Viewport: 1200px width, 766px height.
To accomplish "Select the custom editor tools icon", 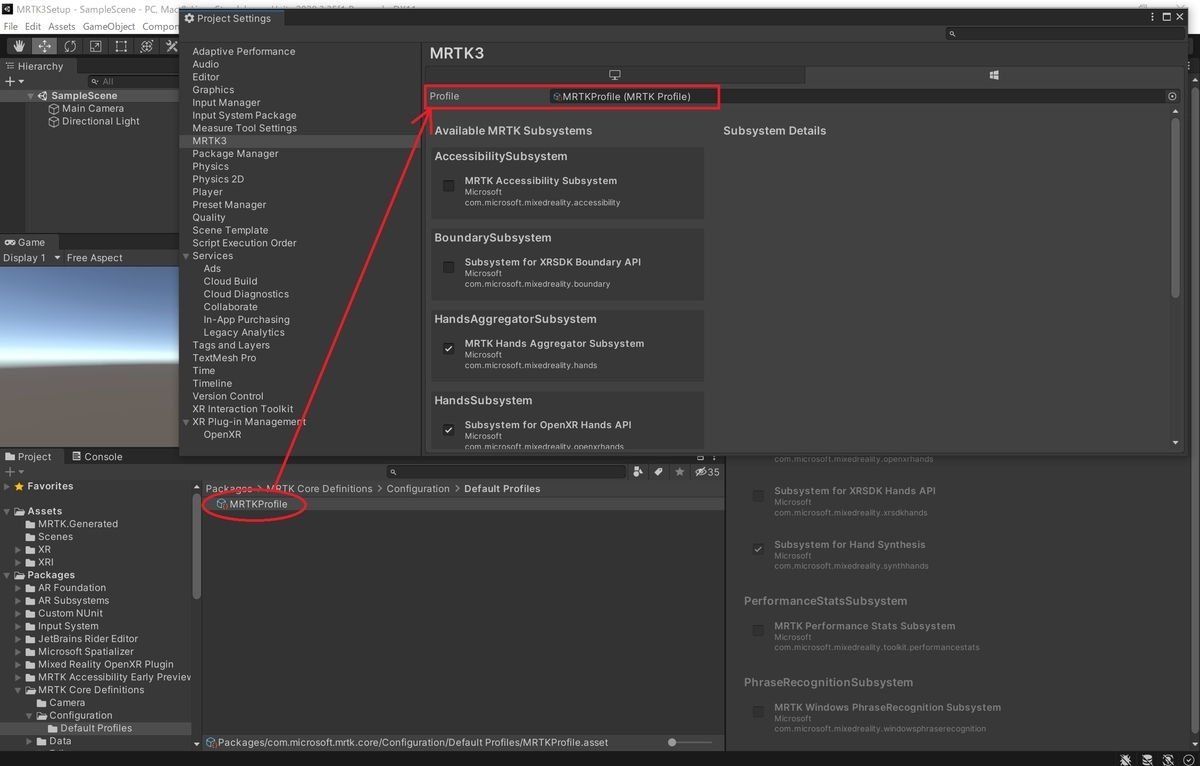I will (171, 46).
